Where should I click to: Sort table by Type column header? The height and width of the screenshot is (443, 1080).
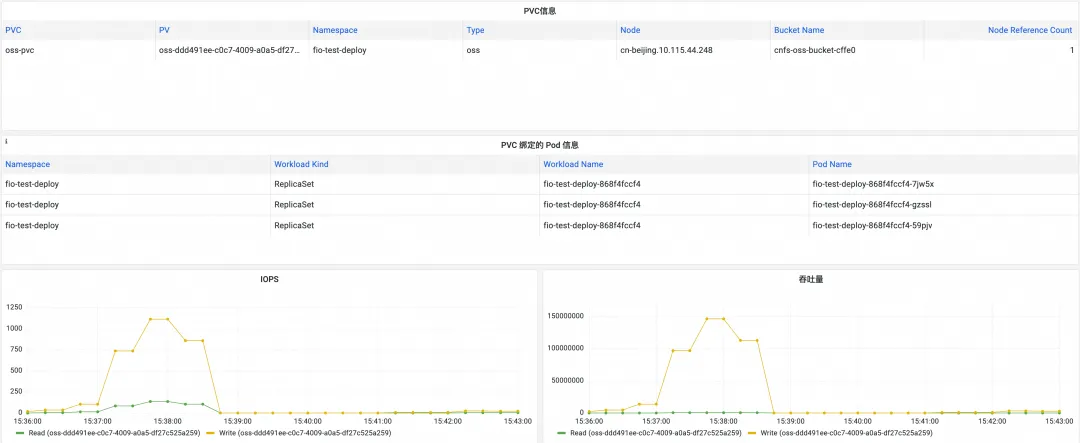(475, 30)
